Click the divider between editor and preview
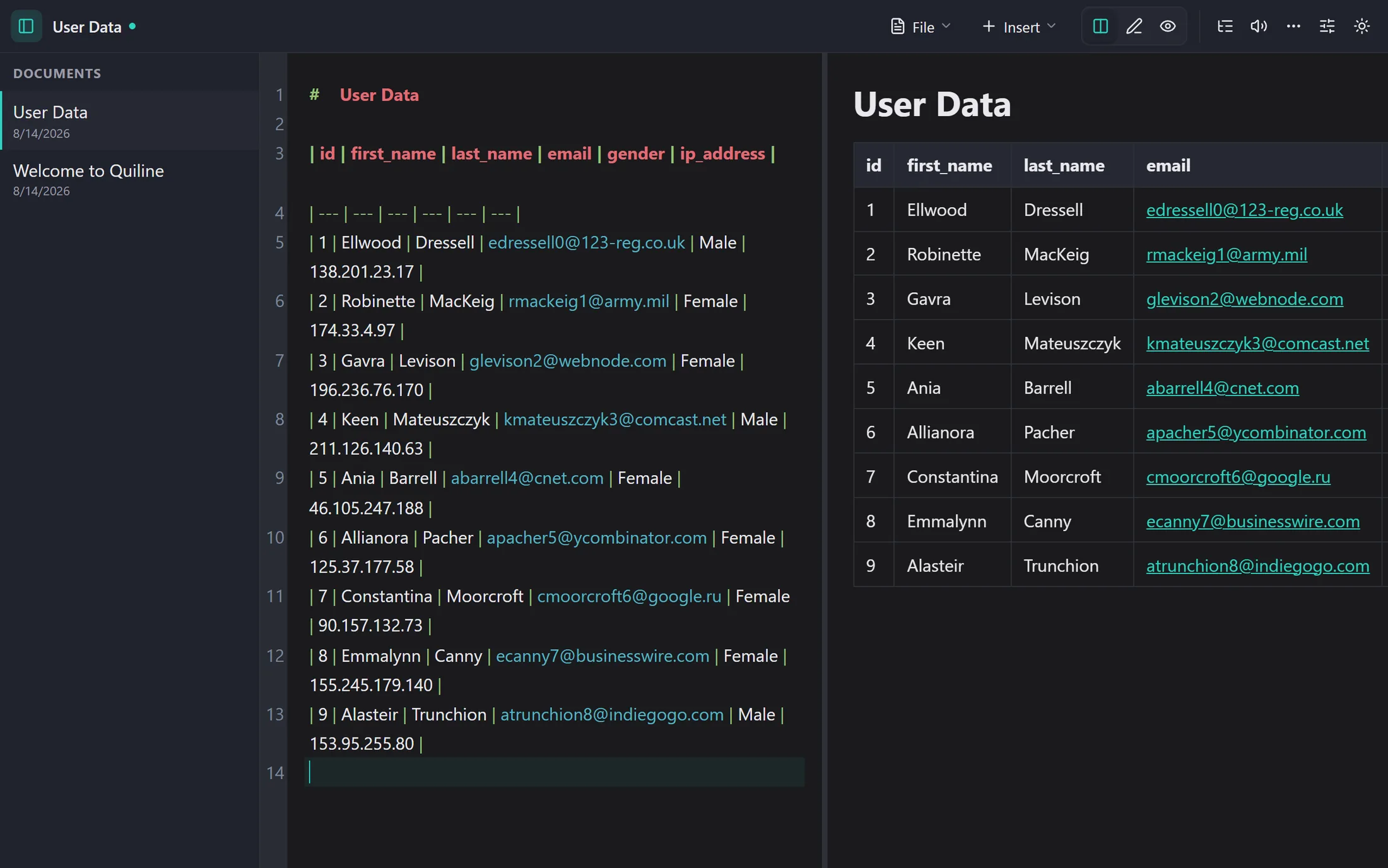 tap(825, 460)
